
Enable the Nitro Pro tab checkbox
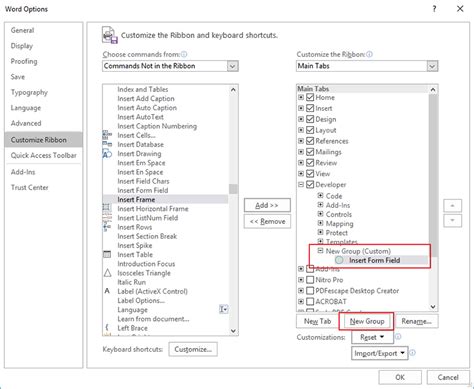[x=310, y=280]
